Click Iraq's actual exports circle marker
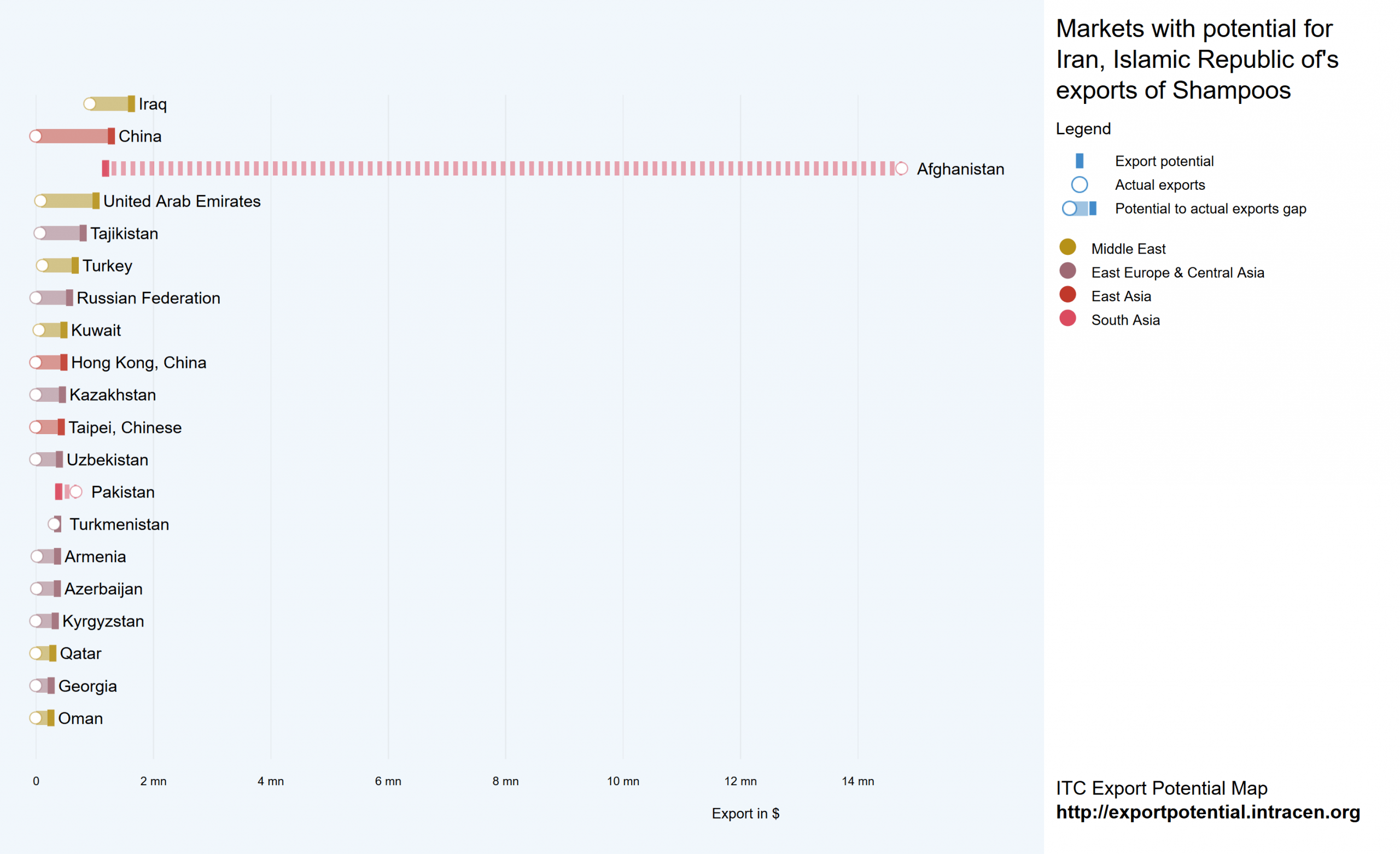The width and height of the screenshot is (1400, 854). (90, 104)
